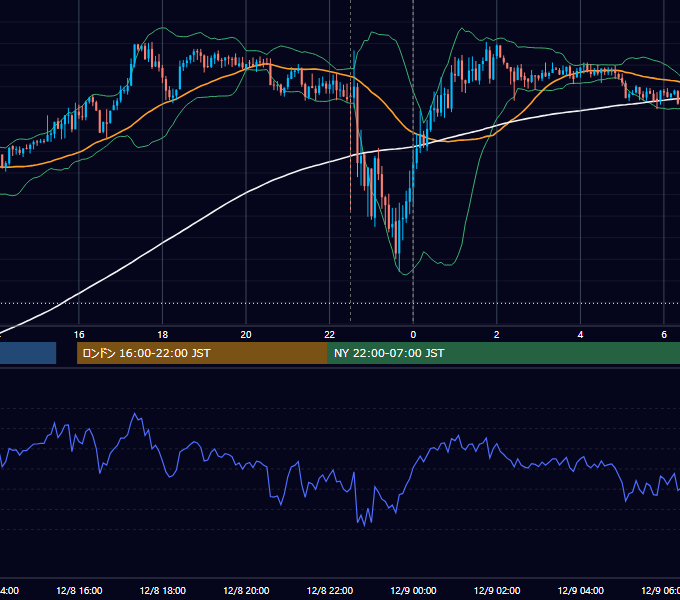Click the ロンドン 16:00-22:00 JST session bar
The width and height of the screenshot is (680, 600).
click(x=202, y=353)
